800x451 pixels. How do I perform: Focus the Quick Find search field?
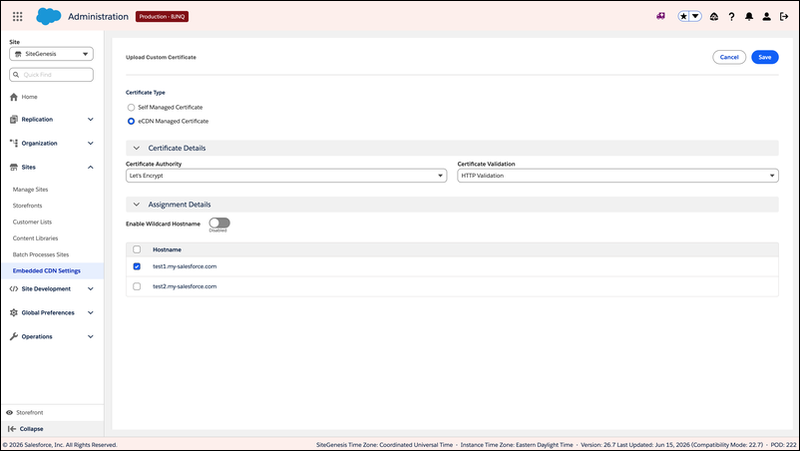coord(52,74)
